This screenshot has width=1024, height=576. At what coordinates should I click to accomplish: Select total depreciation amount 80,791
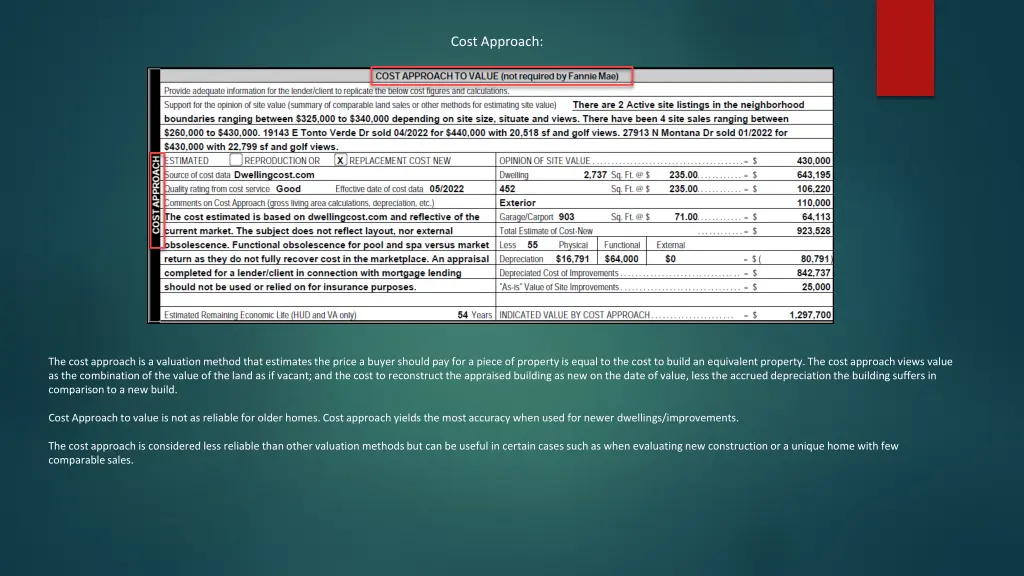[815, 259]
